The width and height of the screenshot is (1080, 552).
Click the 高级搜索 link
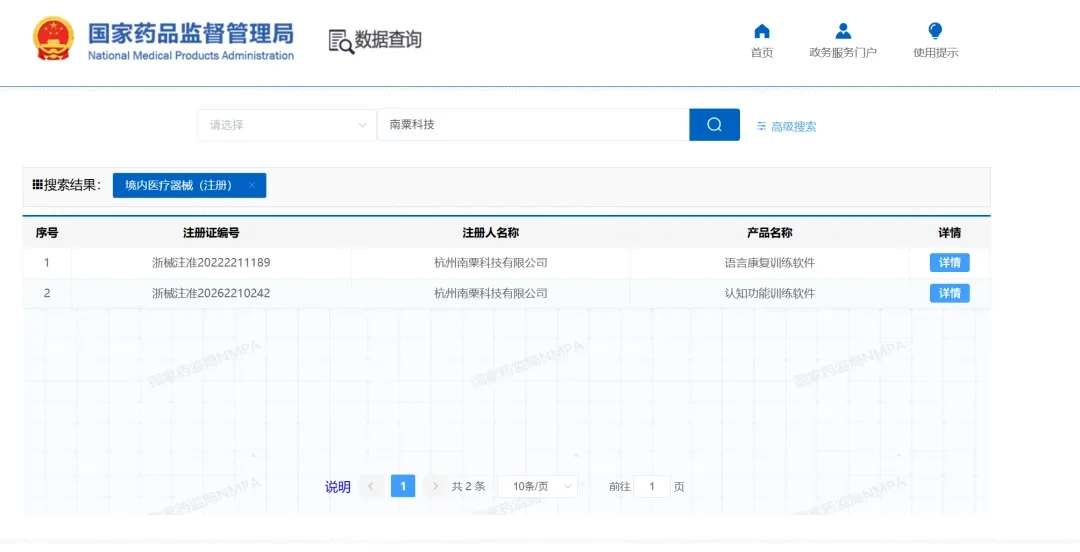click(793, 127)
